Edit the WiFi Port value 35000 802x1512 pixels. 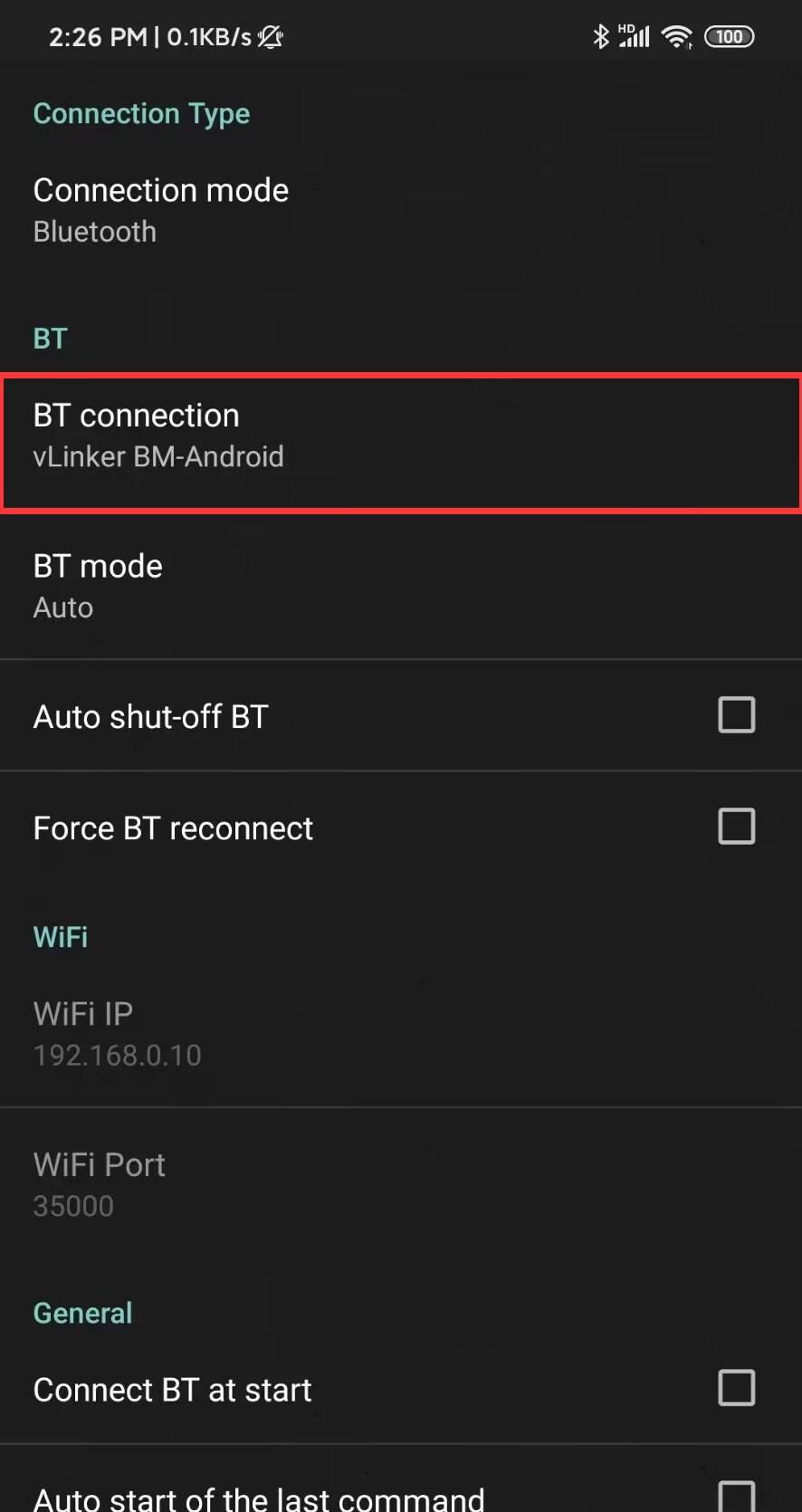(x=100, y=1183)
